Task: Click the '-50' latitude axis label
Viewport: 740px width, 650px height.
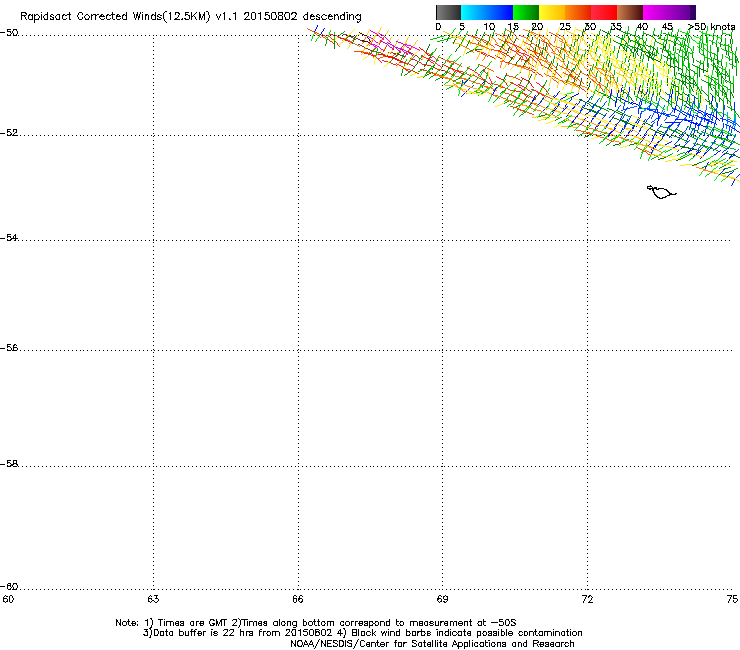Action: [9, 33]
